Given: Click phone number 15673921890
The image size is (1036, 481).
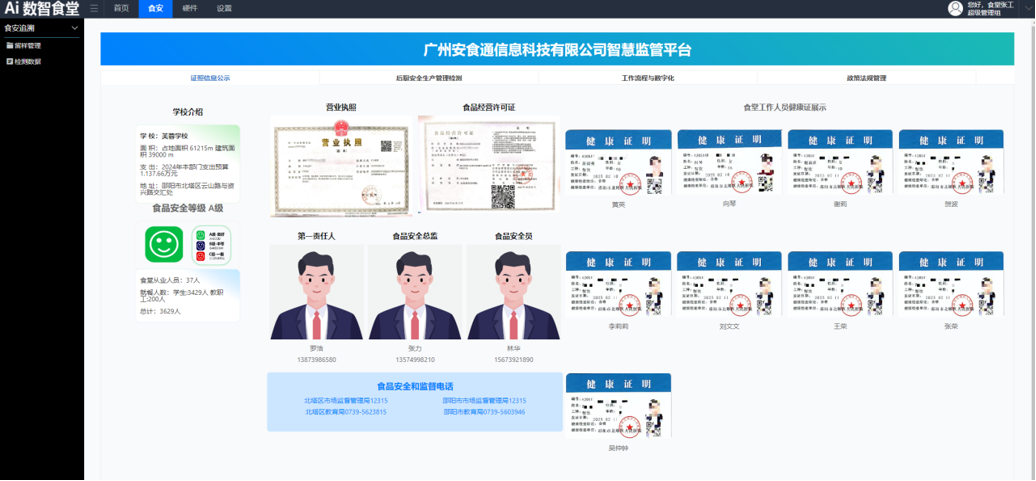Looking at the screenshot, I should [x=513, y=360].
